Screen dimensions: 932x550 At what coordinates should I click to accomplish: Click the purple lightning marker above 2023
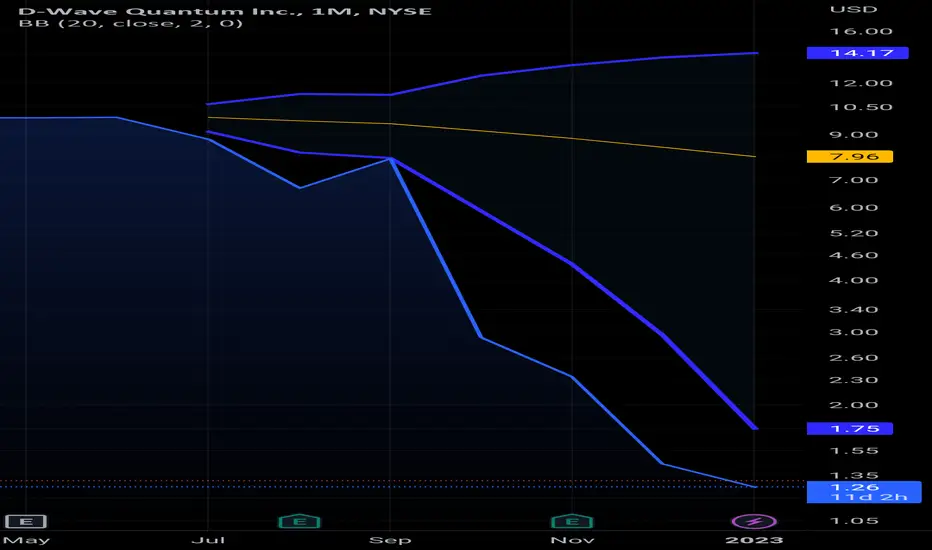click(x=754, y=521)
